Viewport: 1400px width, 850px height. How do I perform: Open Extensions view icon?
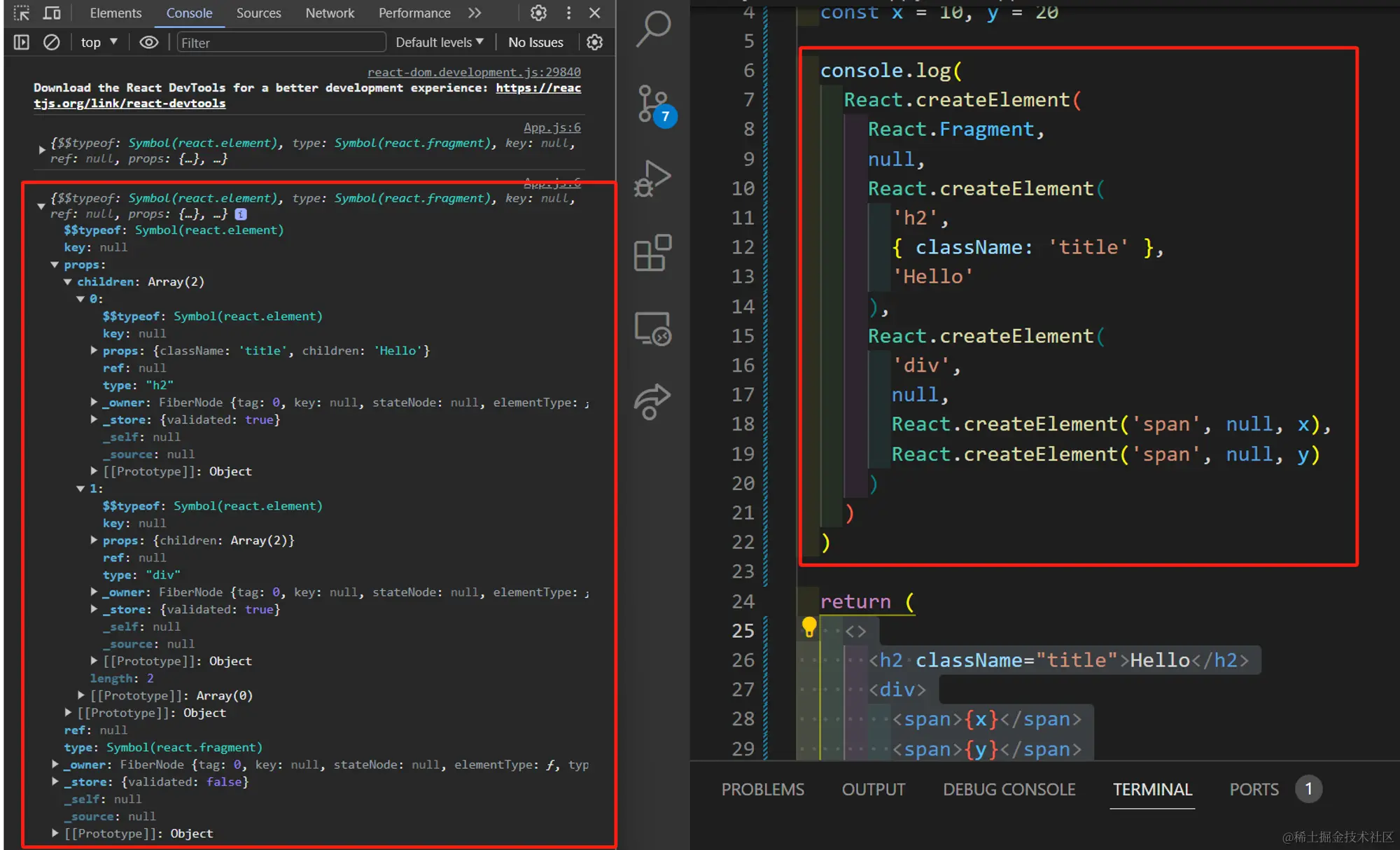[x=652, y=253]
